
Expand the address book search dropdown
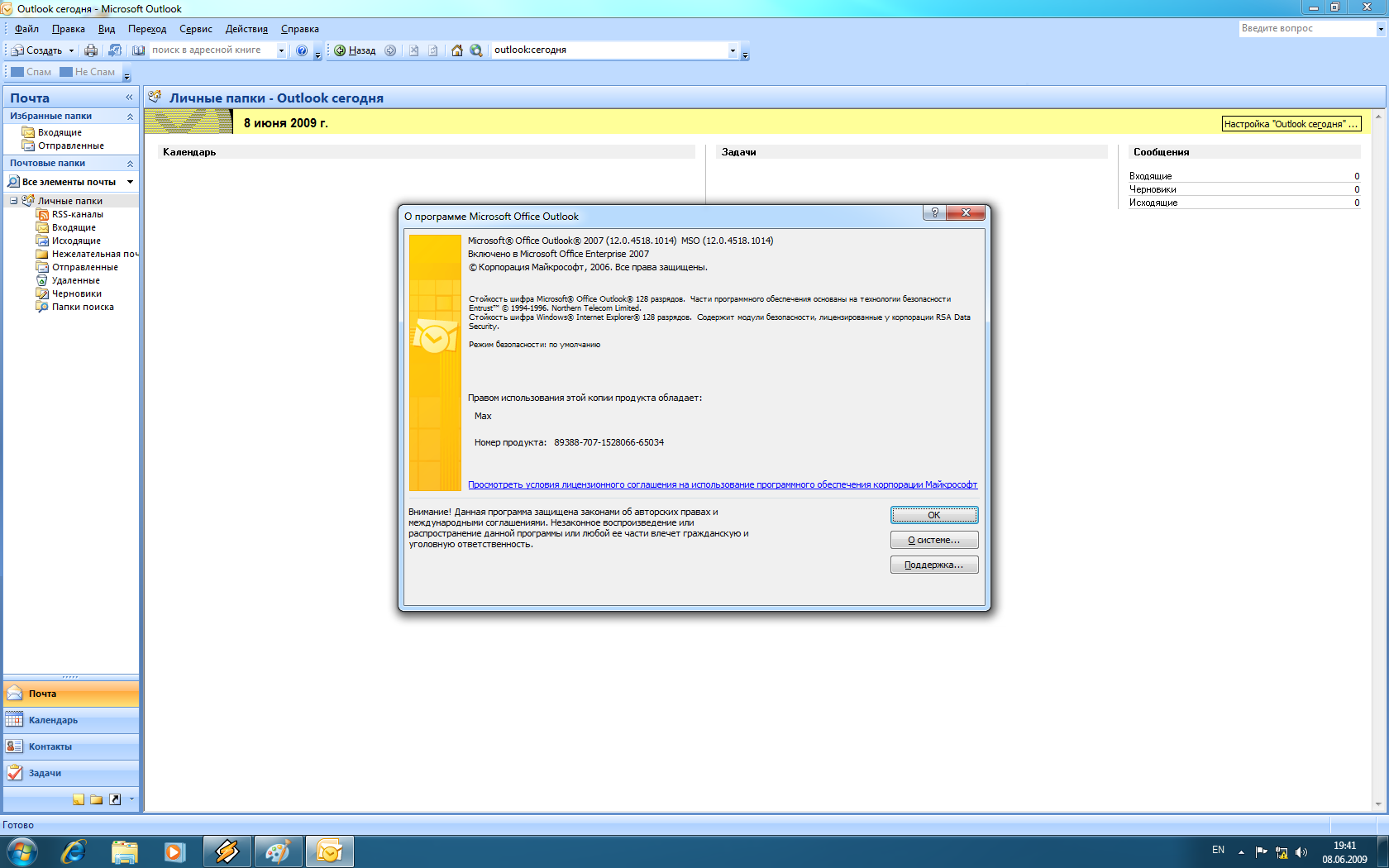tap(281, 50)
